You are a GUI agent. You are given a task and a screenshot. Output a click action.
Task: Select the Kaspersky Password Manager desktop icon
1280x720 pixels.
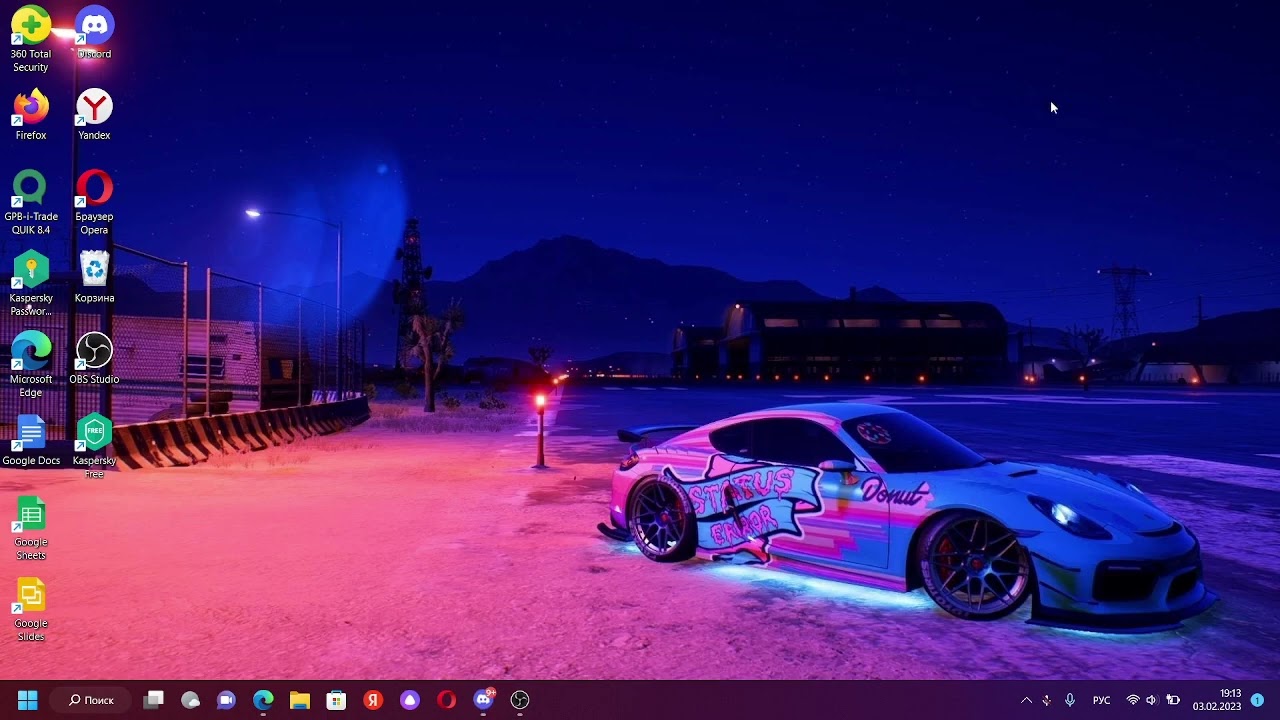click(x=31, y=283)
